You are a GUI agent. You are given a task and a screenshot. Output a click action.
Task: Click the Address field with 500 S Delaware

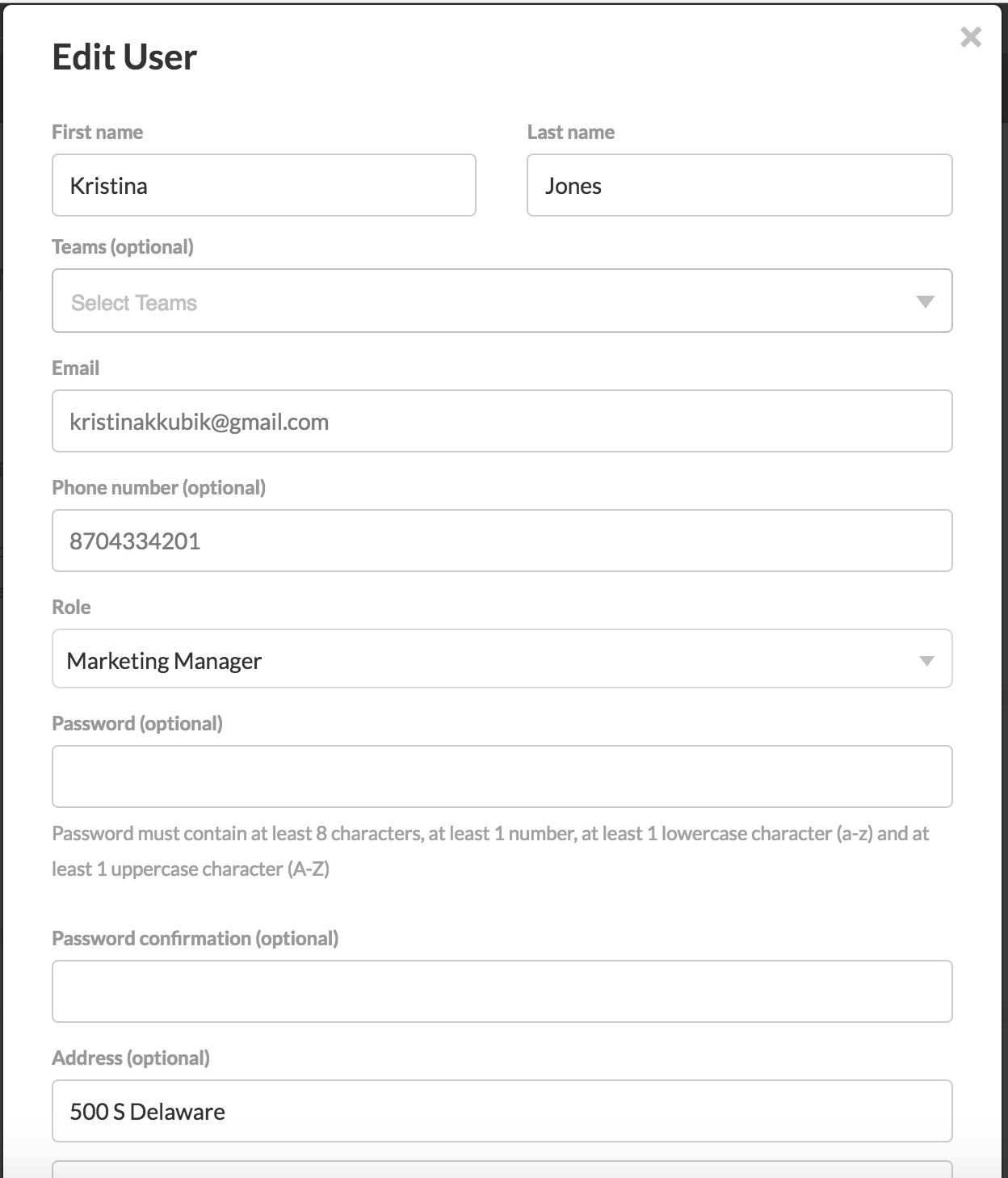click(502, 1111)
